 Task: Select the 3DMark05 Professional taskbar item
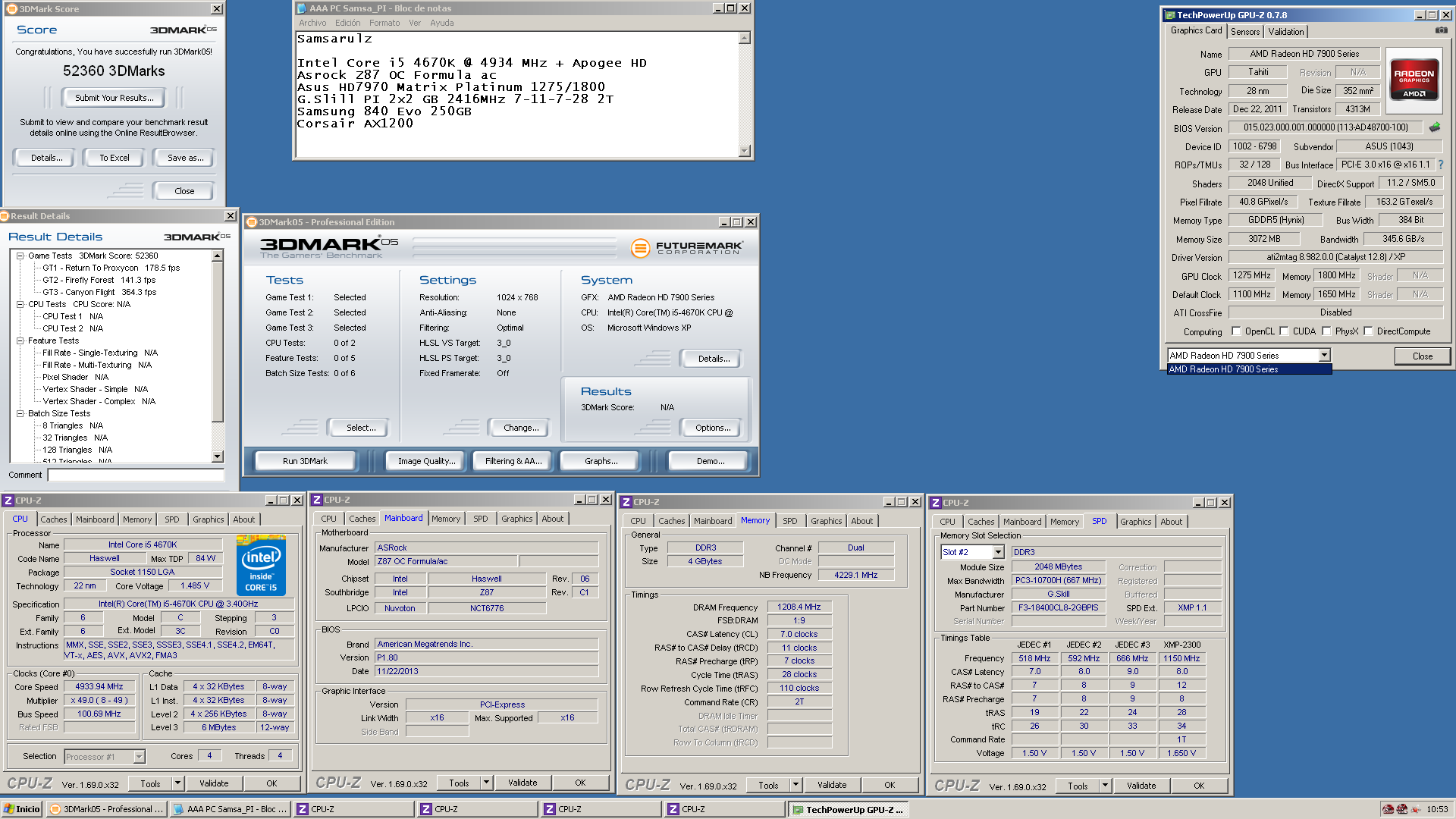tap(106, 809)
